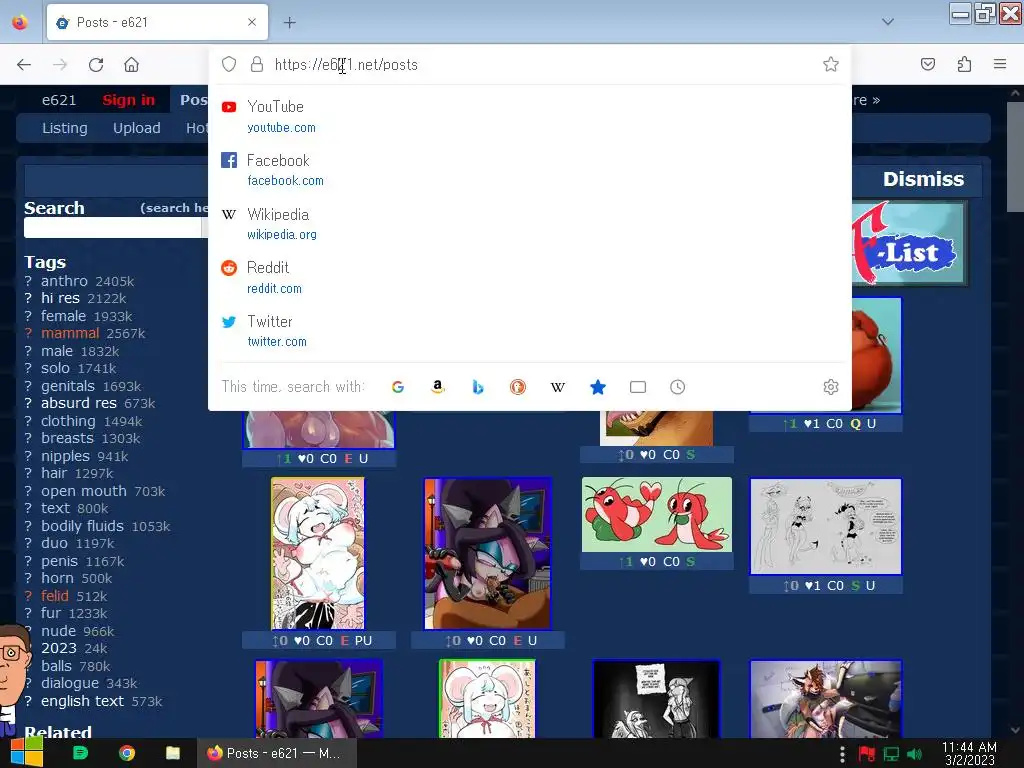Viewport: 1024px width, 768px height.
Task: Click the red Sign in link
Action: 129,100
